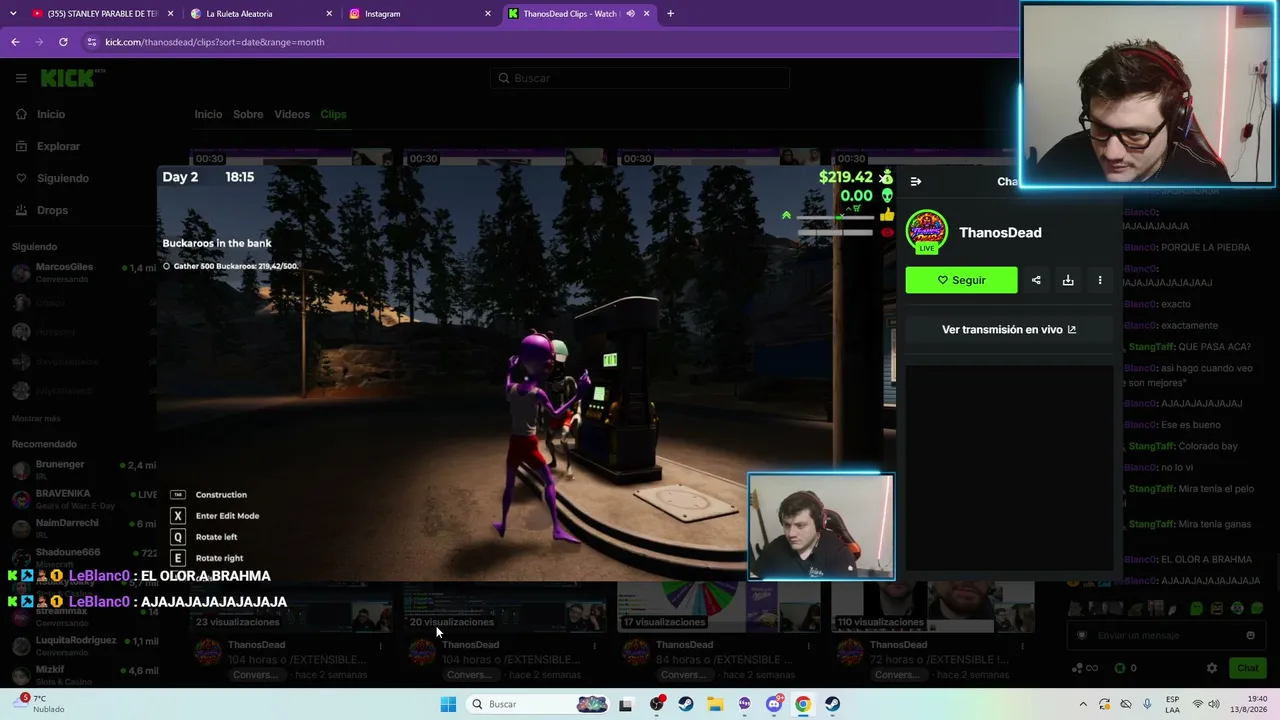Open the first Steam taskbar icon
Viewport: 1280px width, 720px height.
[686, 704]
